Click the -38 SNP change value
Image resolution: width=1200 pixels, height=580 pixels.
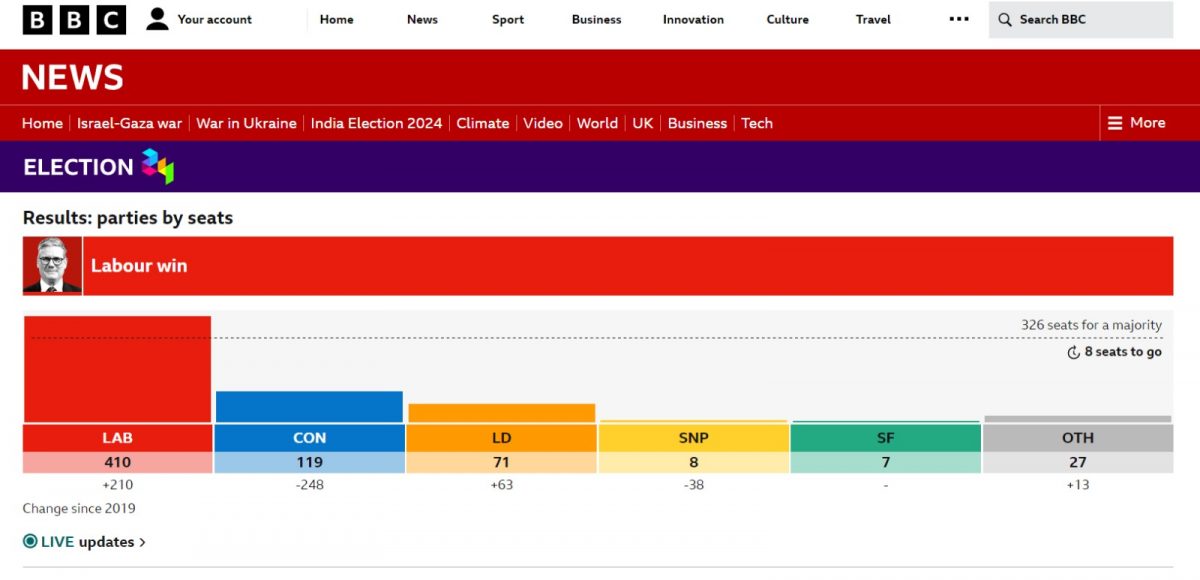[x=693, y=485]
